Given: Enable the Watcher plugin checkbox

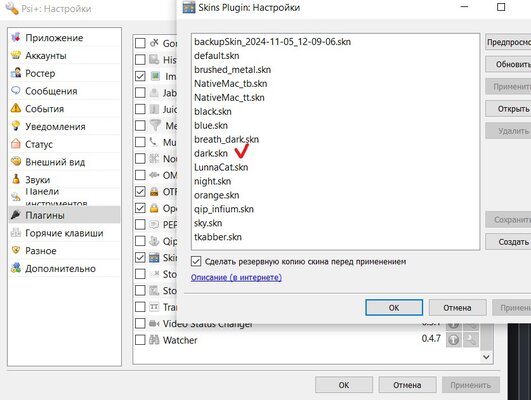Looking at the screenshot, I should [140, 340].
